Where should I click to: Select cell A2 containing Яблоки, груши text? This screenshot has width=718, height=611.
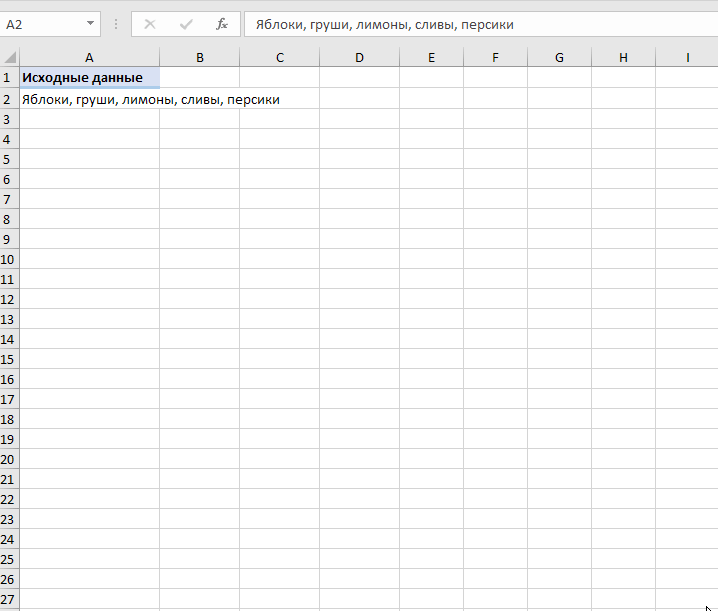tap(89, 99)
